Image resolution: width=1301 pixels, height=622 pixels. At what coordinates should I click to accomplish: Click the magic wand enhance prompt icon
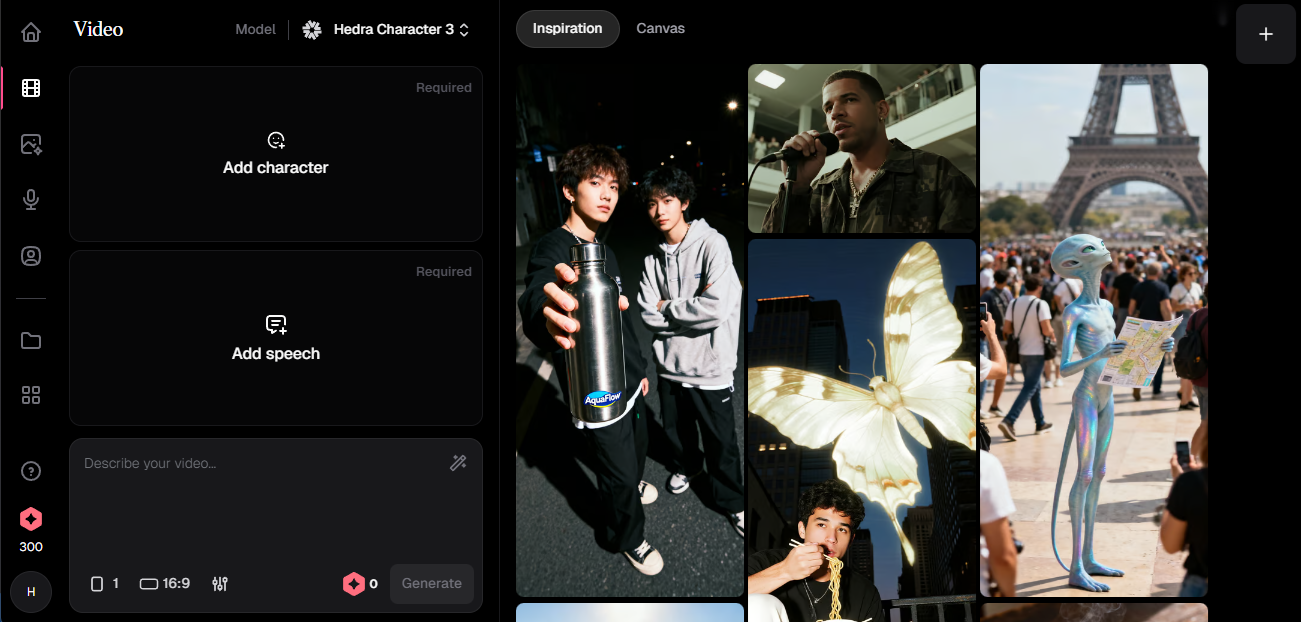(458, 462)
